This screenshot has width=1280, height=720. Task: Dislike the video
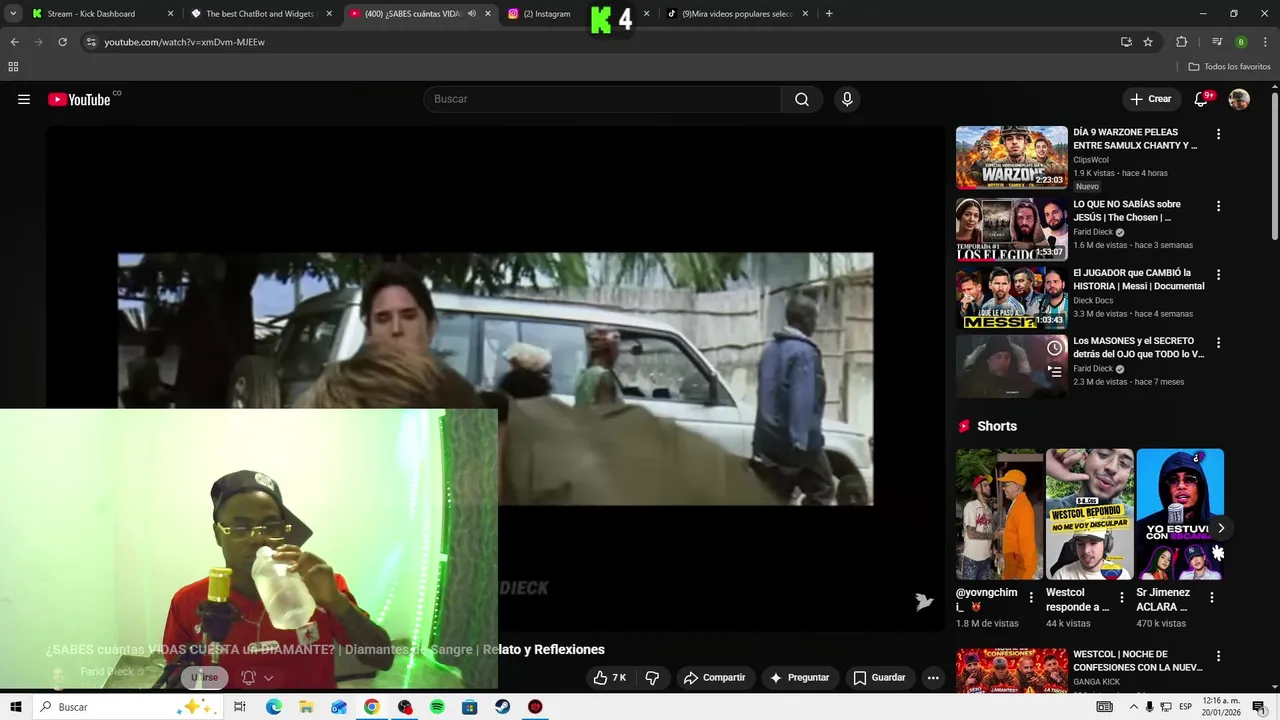(x=652, y=677)
